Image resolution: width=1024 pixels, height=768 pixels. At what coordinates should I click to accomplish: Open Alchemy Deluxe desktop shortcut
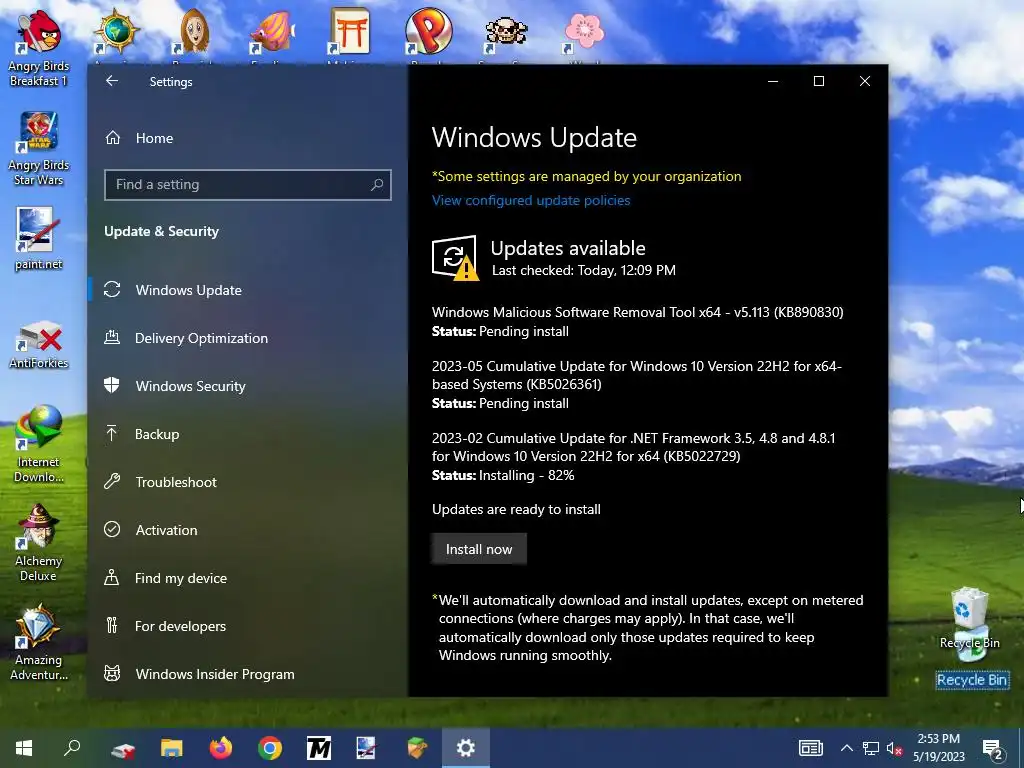coord(38,543)
